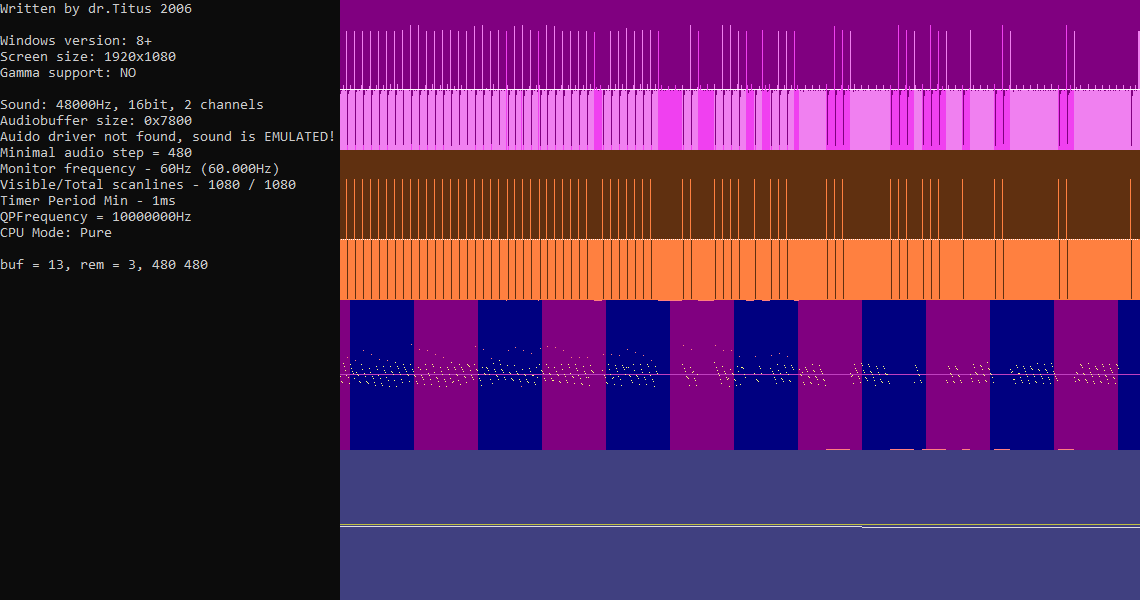The width and height of the screenshot is (1140, 600).
Task: Click the 'Written by dr.Titus 2006' text
Action: (x=96, y=9)
